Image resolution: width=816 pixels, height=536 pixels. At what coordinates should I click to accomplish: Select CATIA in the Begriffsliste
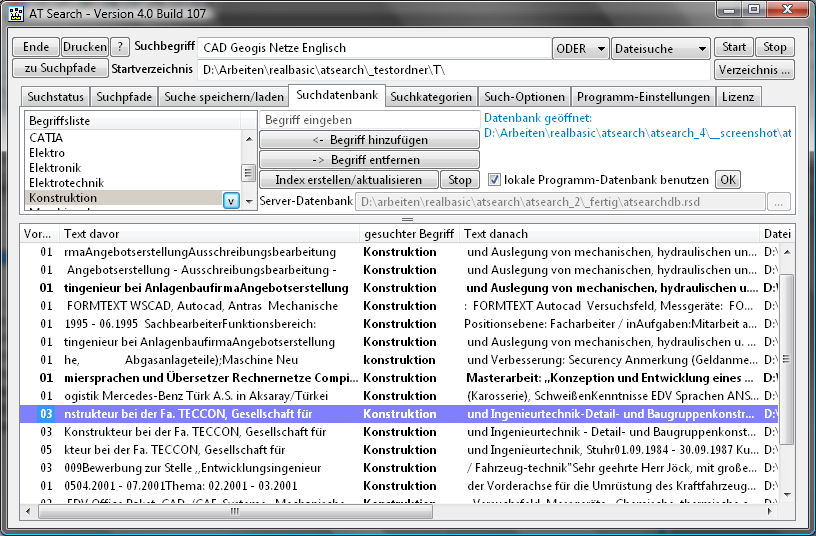click(x=133, y=138)
